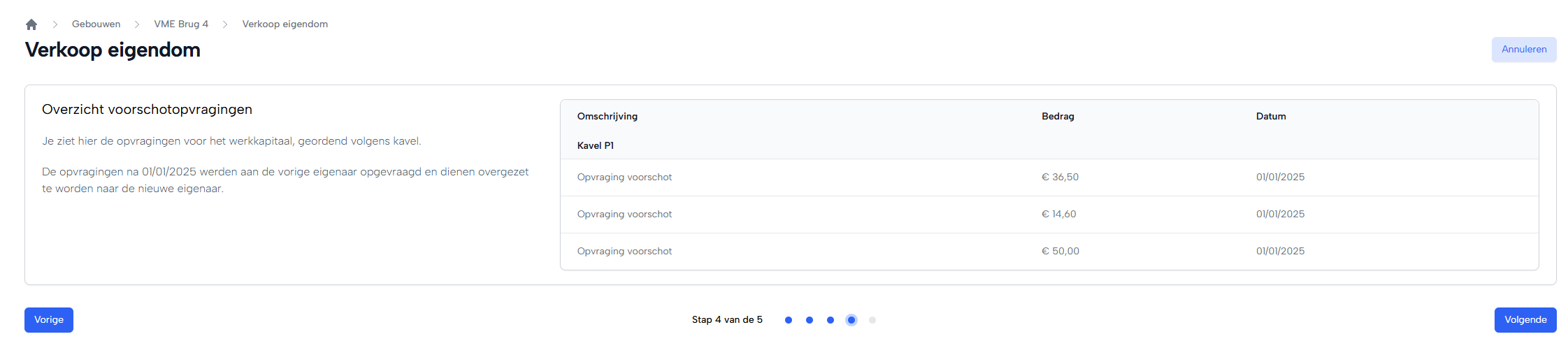
Task: Click the Datum column header
Action: [1270, 117]
